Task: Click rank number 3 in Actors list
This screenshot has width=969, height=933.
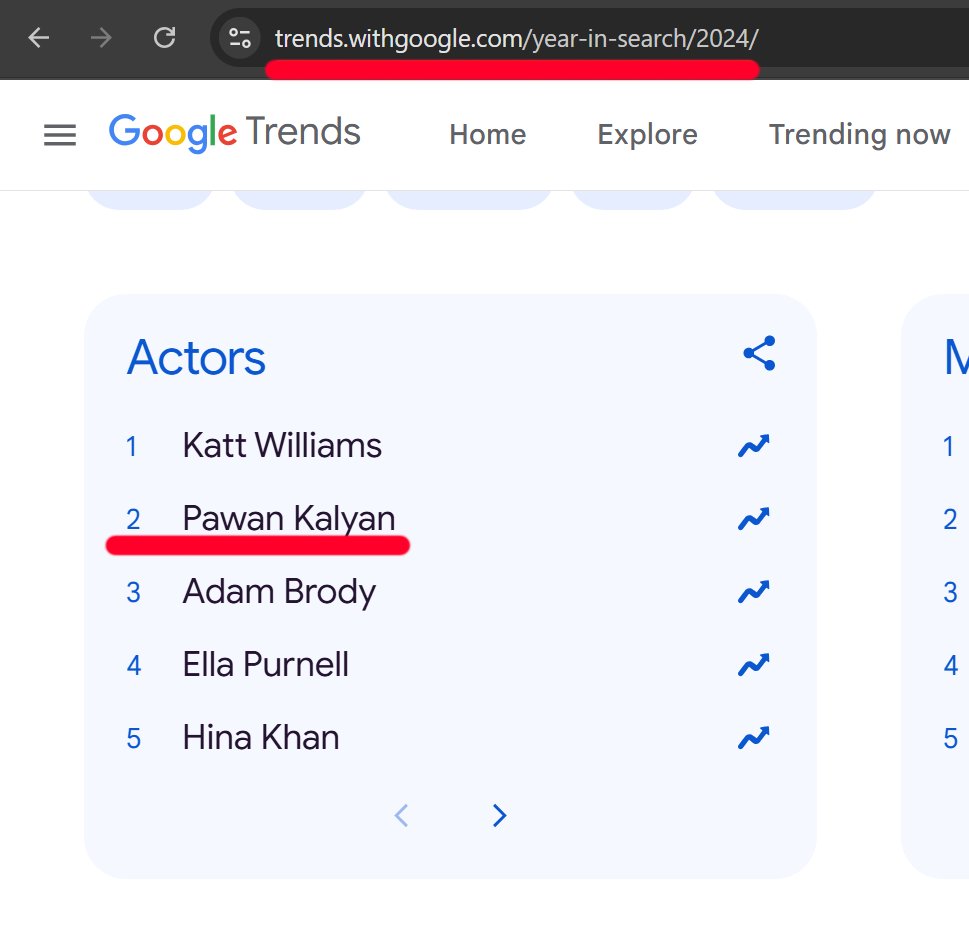Action: [133, 593]
